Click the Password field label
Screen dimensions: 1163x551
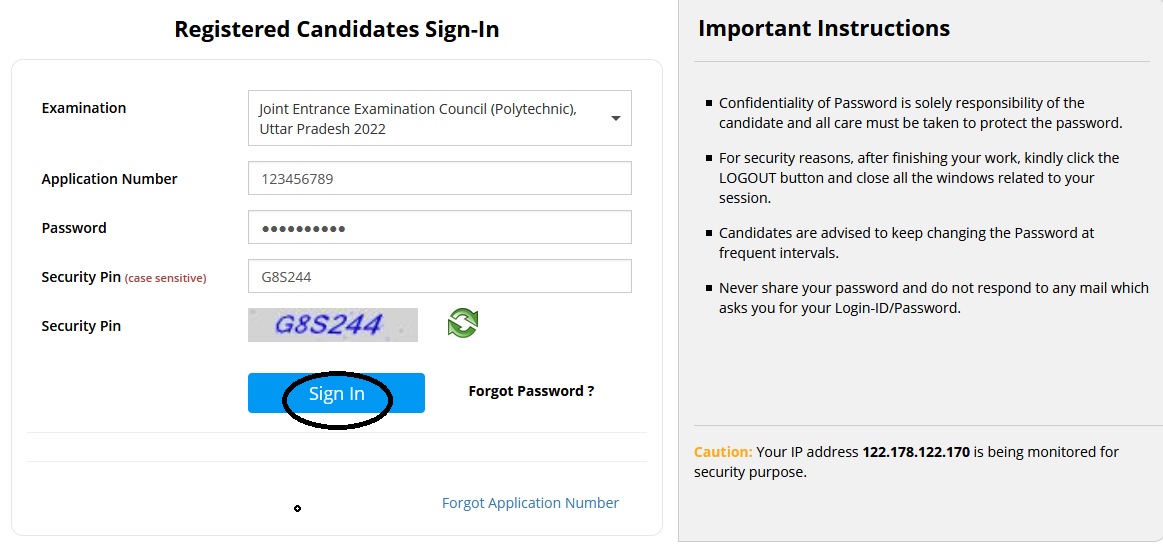point(74,228)
